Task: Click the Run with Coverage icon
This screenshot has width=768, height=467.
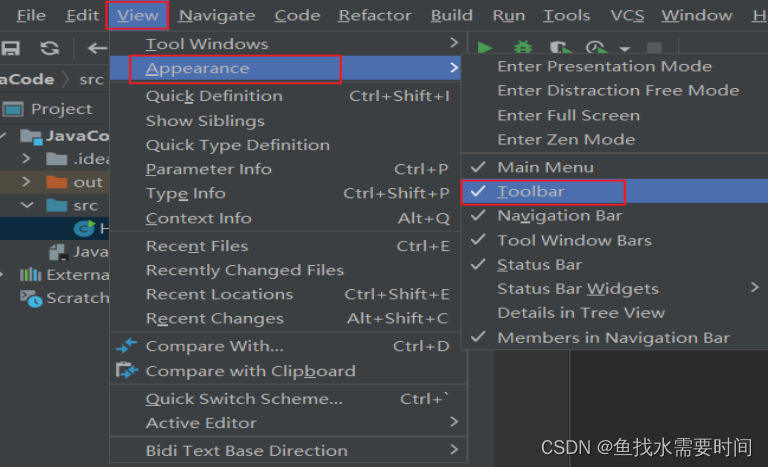Action: [560, 48]
